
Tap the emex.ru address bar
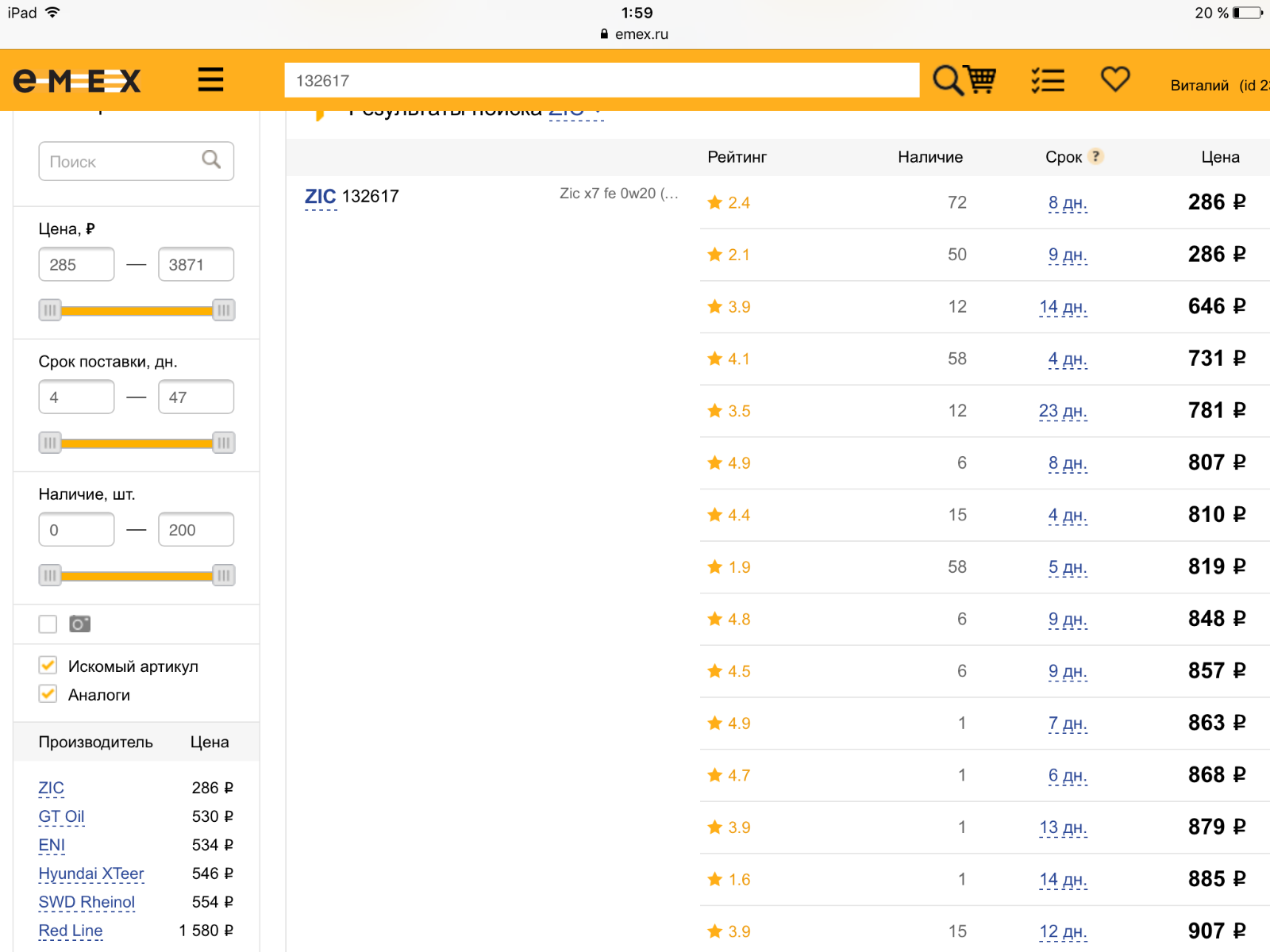635,34
